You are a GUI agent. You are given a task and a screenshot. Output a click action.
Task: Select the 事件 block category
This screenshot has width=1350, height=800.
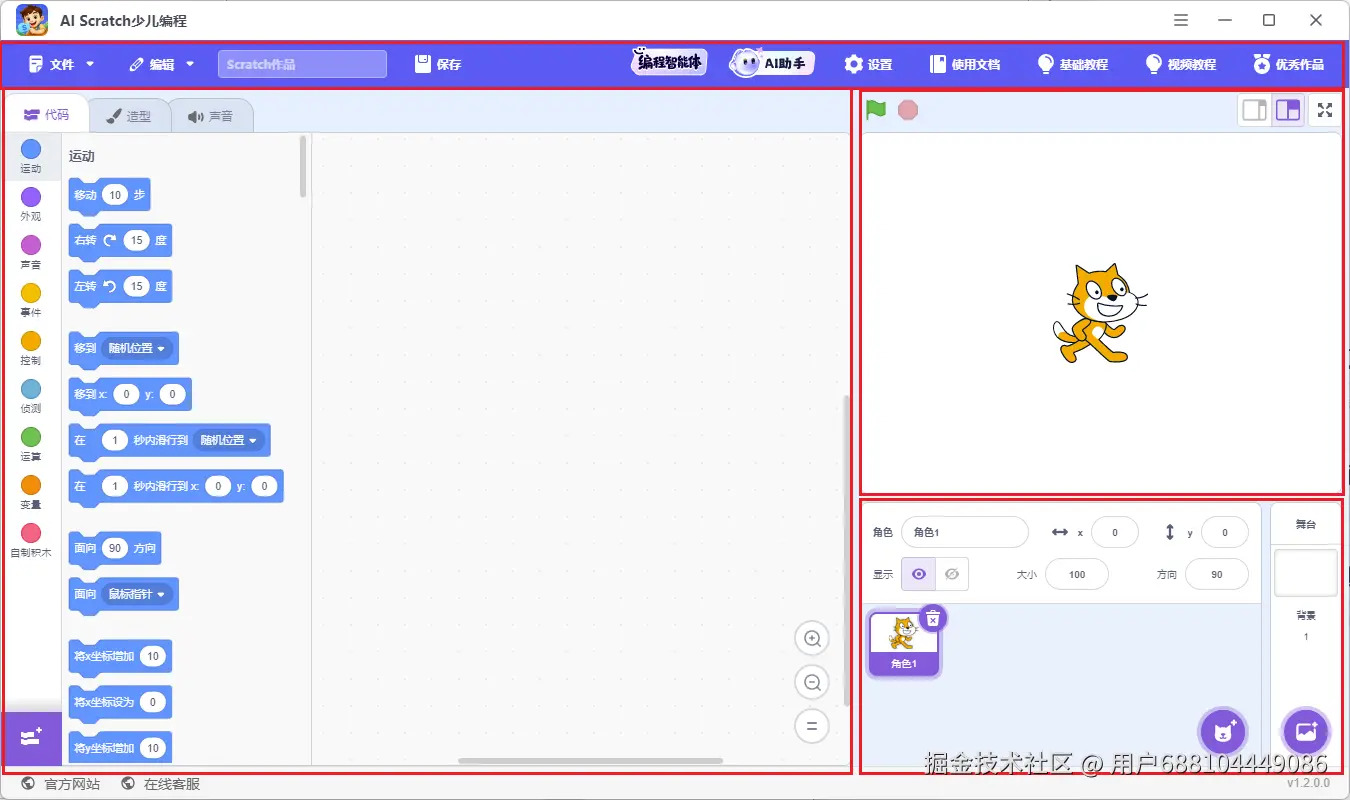(31, 300)
